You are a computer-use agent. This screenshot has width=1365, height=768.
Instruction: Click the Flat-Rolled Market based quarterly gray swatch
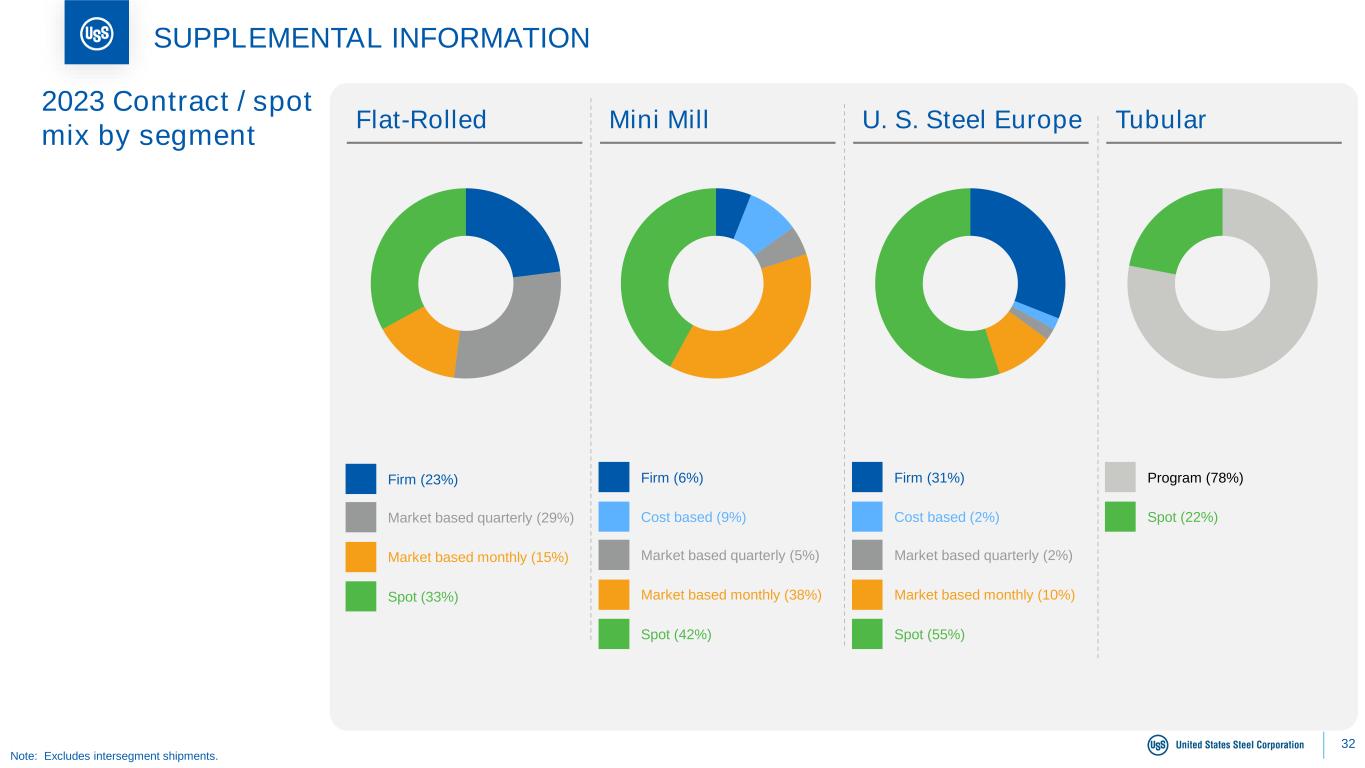pyautogui.click(x=361, y=518)
